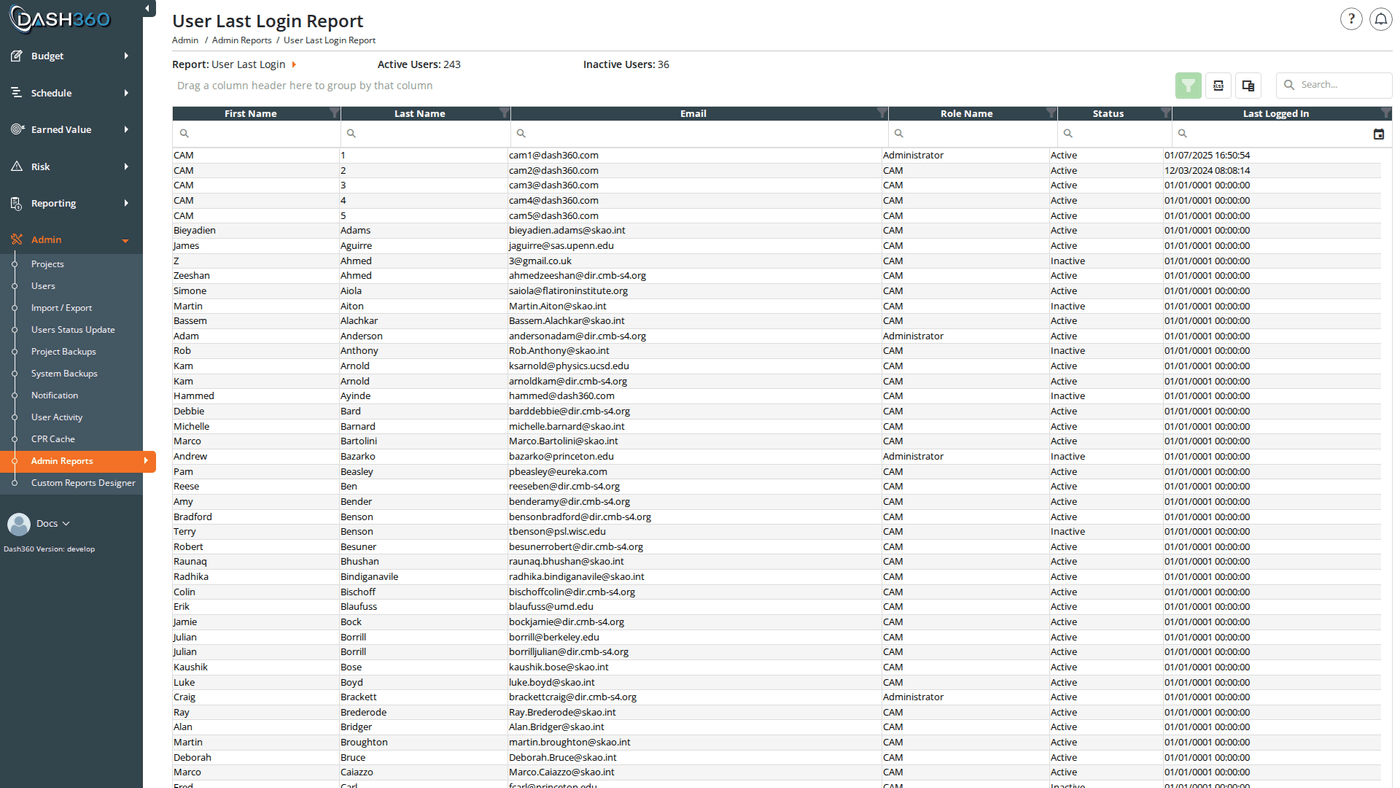Go to Admin Reports breadcrumb link
This screenshot has width=1400, height=788.
pos(242,40)
